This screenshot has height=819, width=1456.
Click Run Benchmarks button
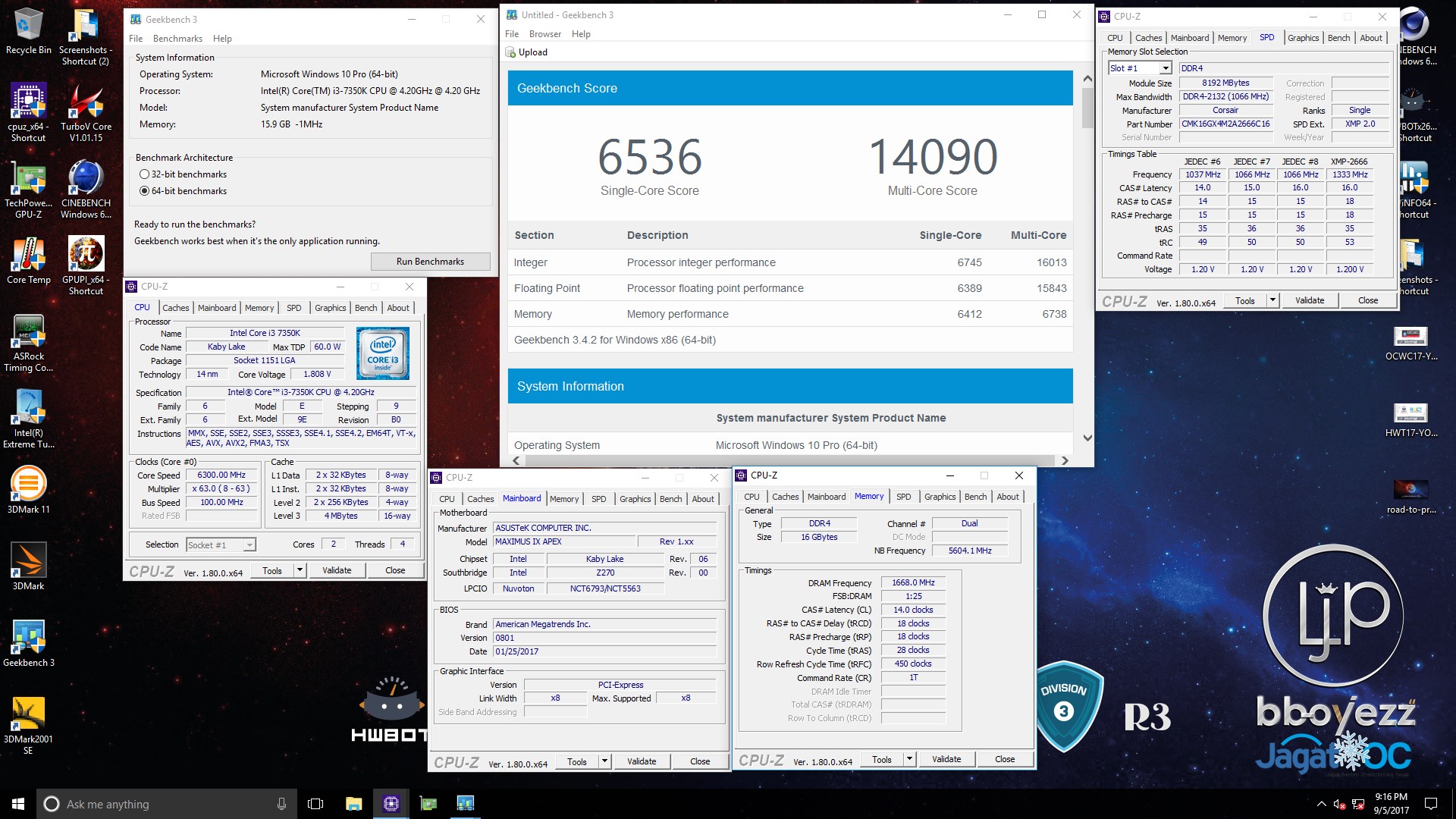[x=430, y=262]
